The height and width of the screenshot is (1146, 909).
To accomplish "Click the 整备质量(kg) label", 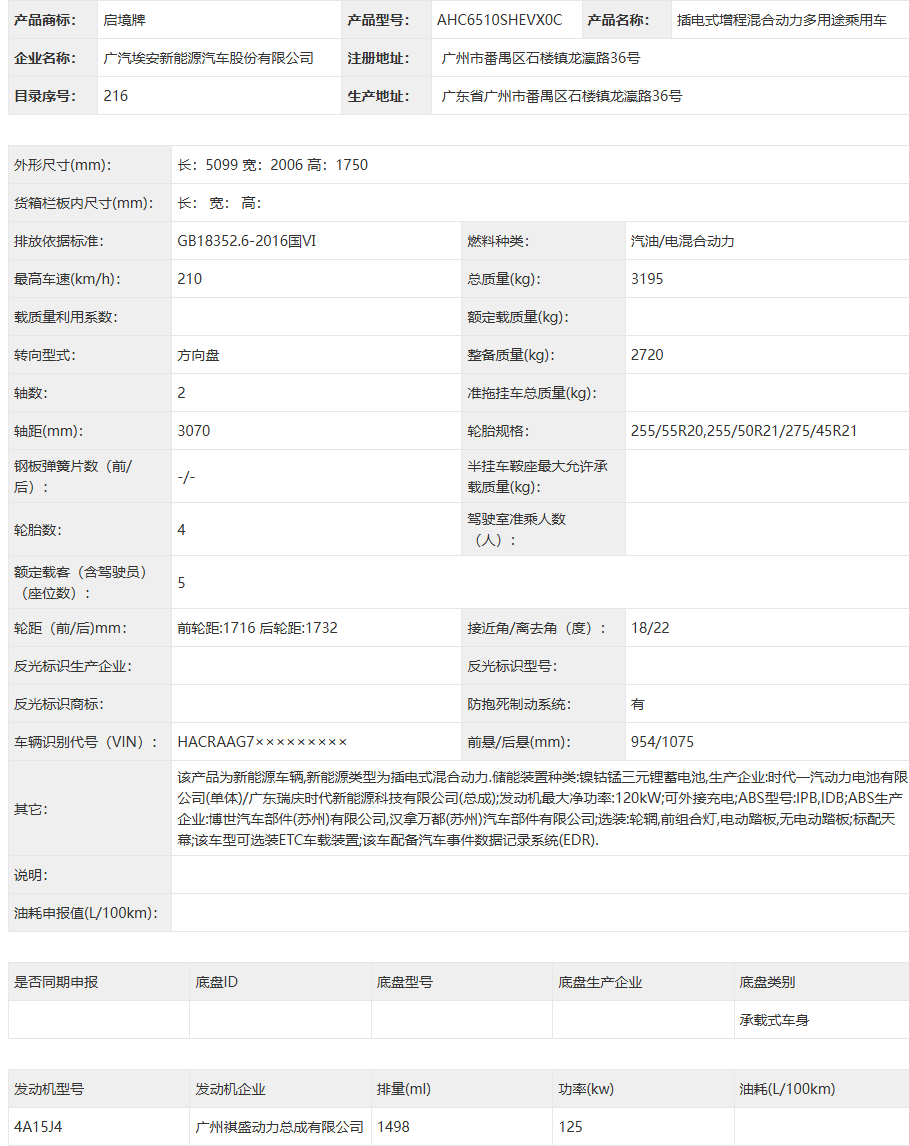I will click(x=511, y=355).
